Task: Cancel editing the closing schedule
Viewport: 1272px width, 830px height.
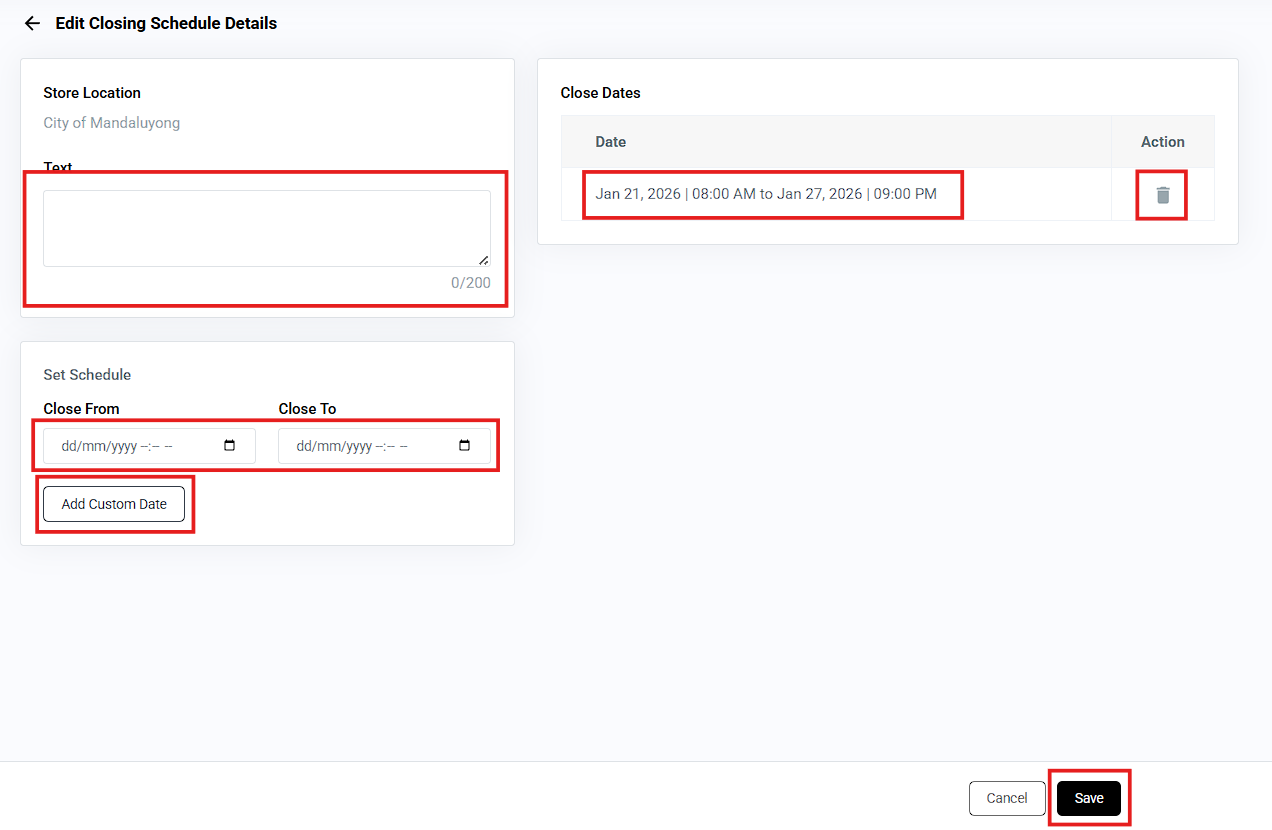Action: pos(1007,798)
